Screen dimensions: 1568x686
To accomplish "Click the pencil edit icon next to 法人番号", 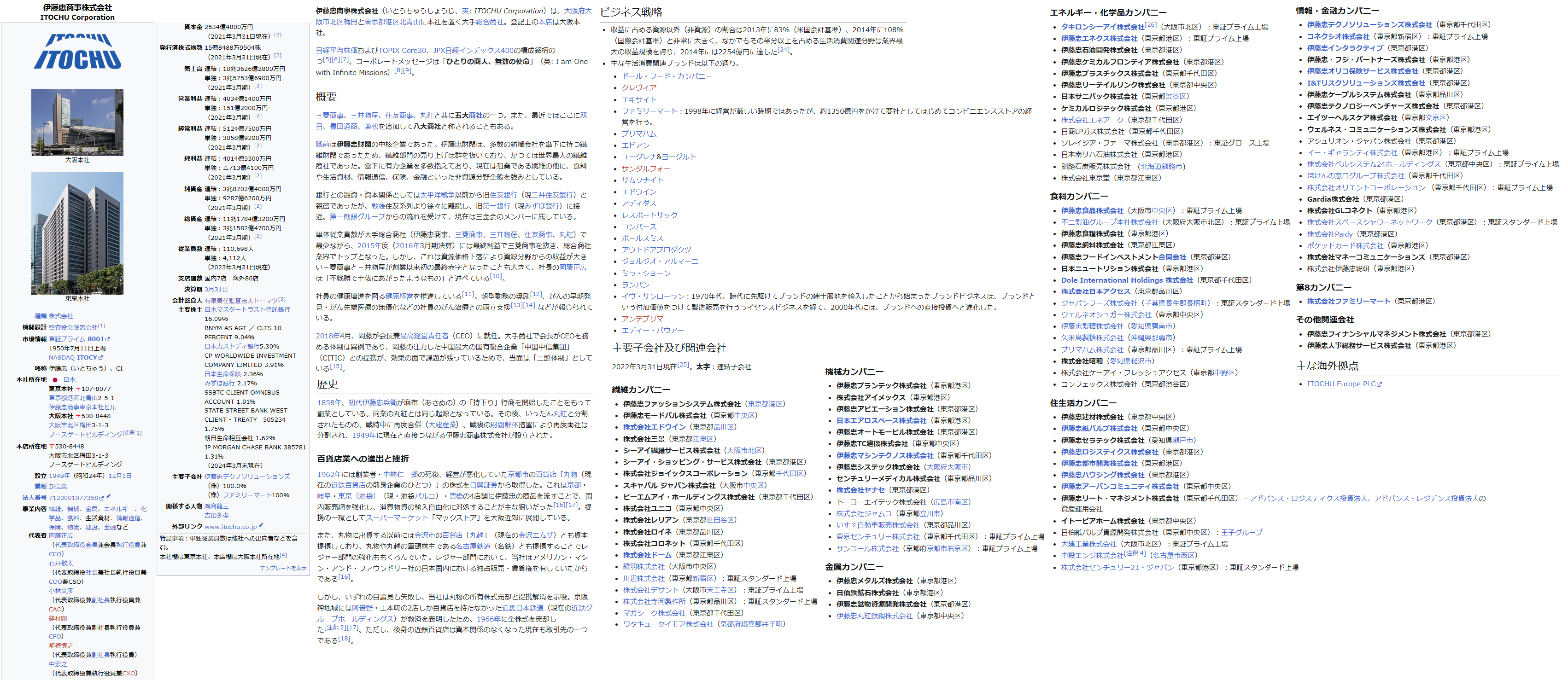I will tap(108, 497).
